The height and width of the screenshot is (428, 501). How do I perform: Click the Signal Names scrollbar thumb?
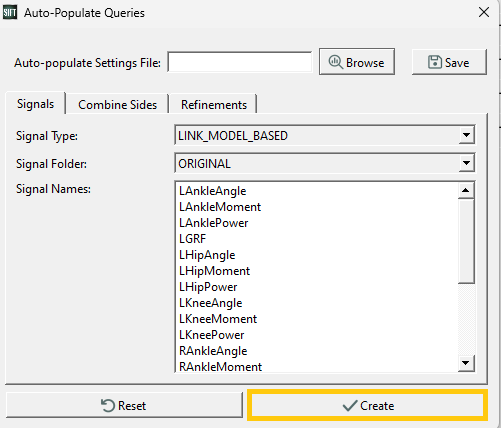(466, 241)
